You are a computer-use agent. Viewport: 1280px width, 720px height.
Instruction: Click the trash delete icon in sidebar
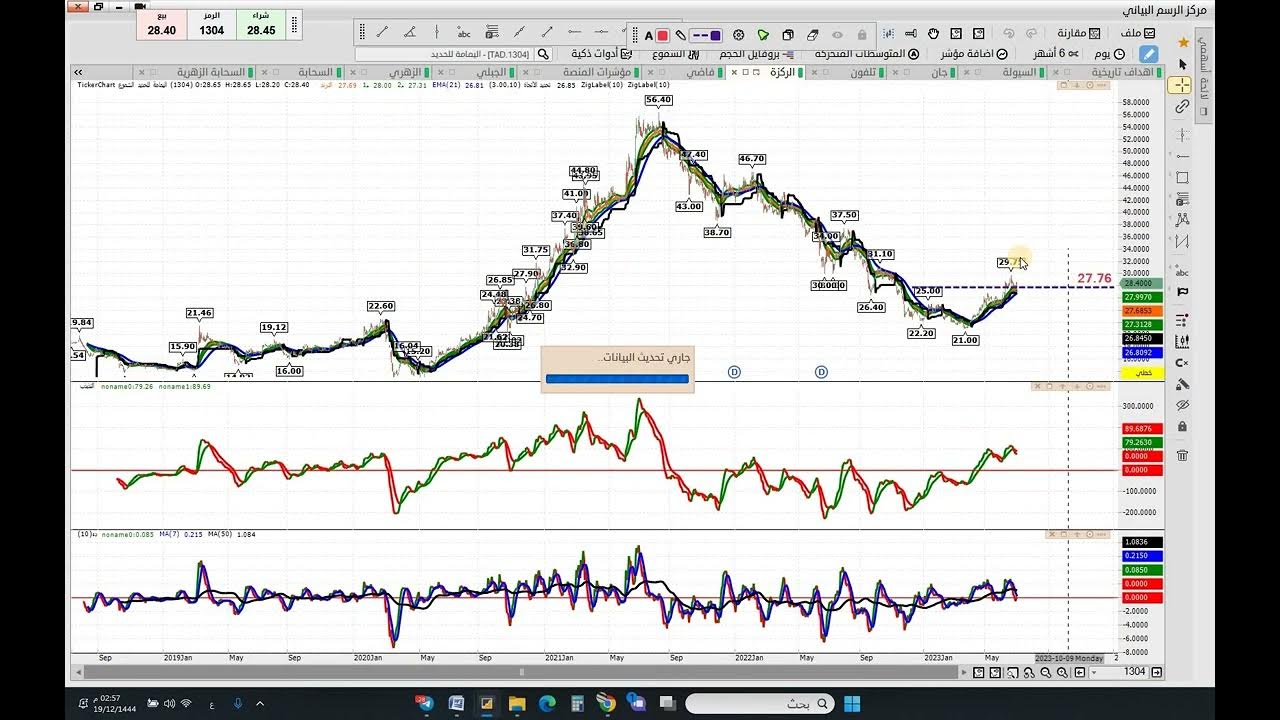pos(1182,455)
